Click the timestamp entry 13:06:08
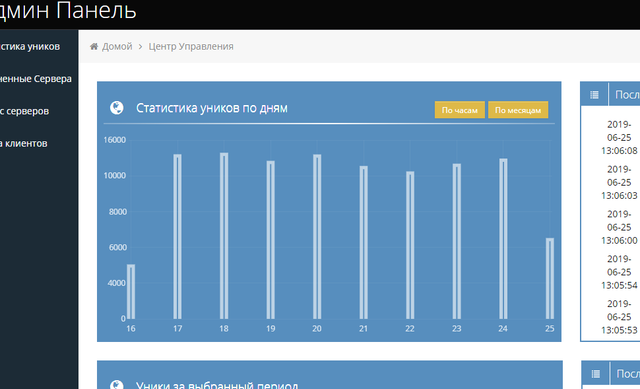The image size is (640, 389). pyautogui.click(x=619, y=138)
